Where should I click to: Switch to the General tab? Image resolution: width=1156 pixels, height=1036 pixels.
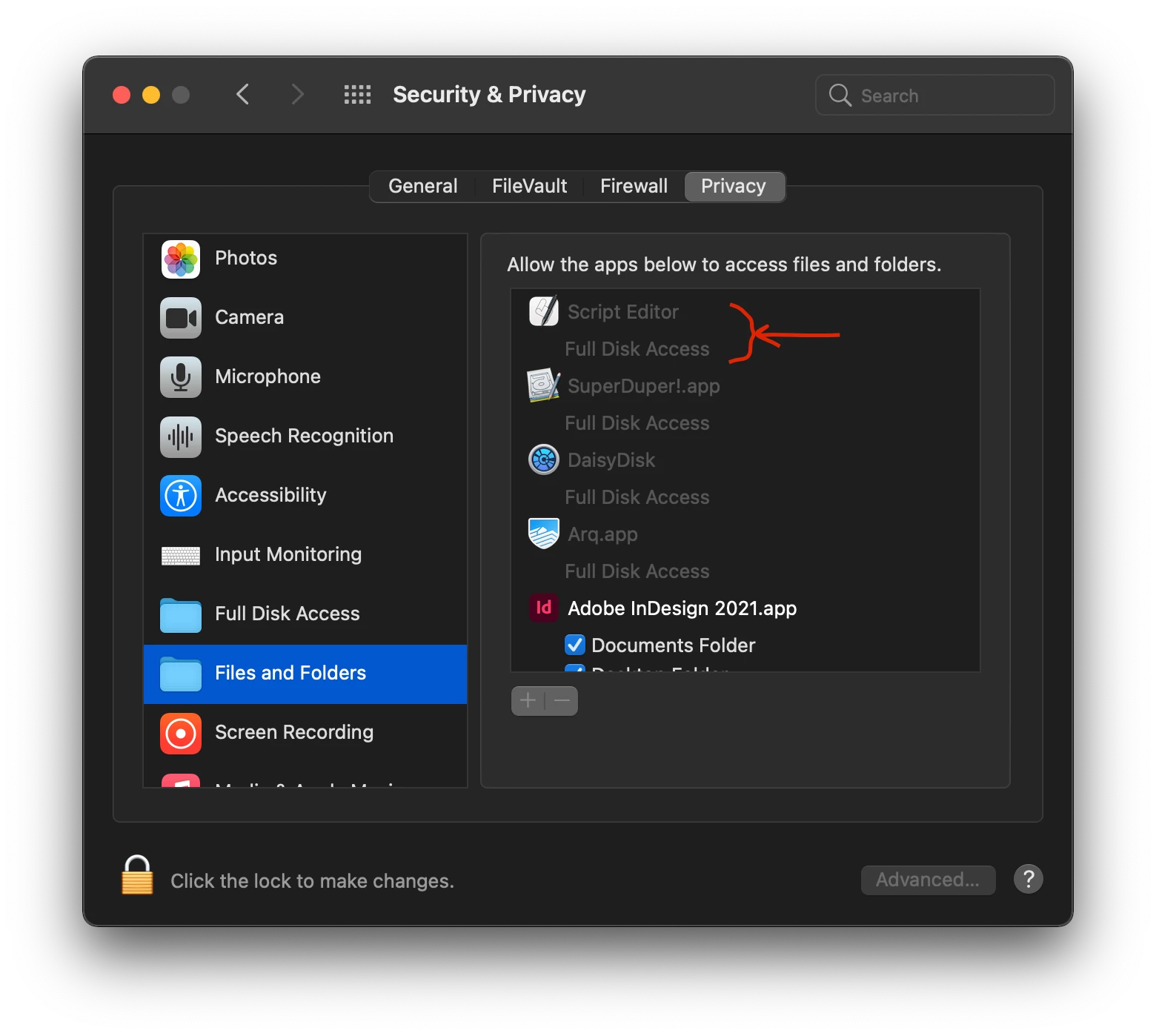423,186
